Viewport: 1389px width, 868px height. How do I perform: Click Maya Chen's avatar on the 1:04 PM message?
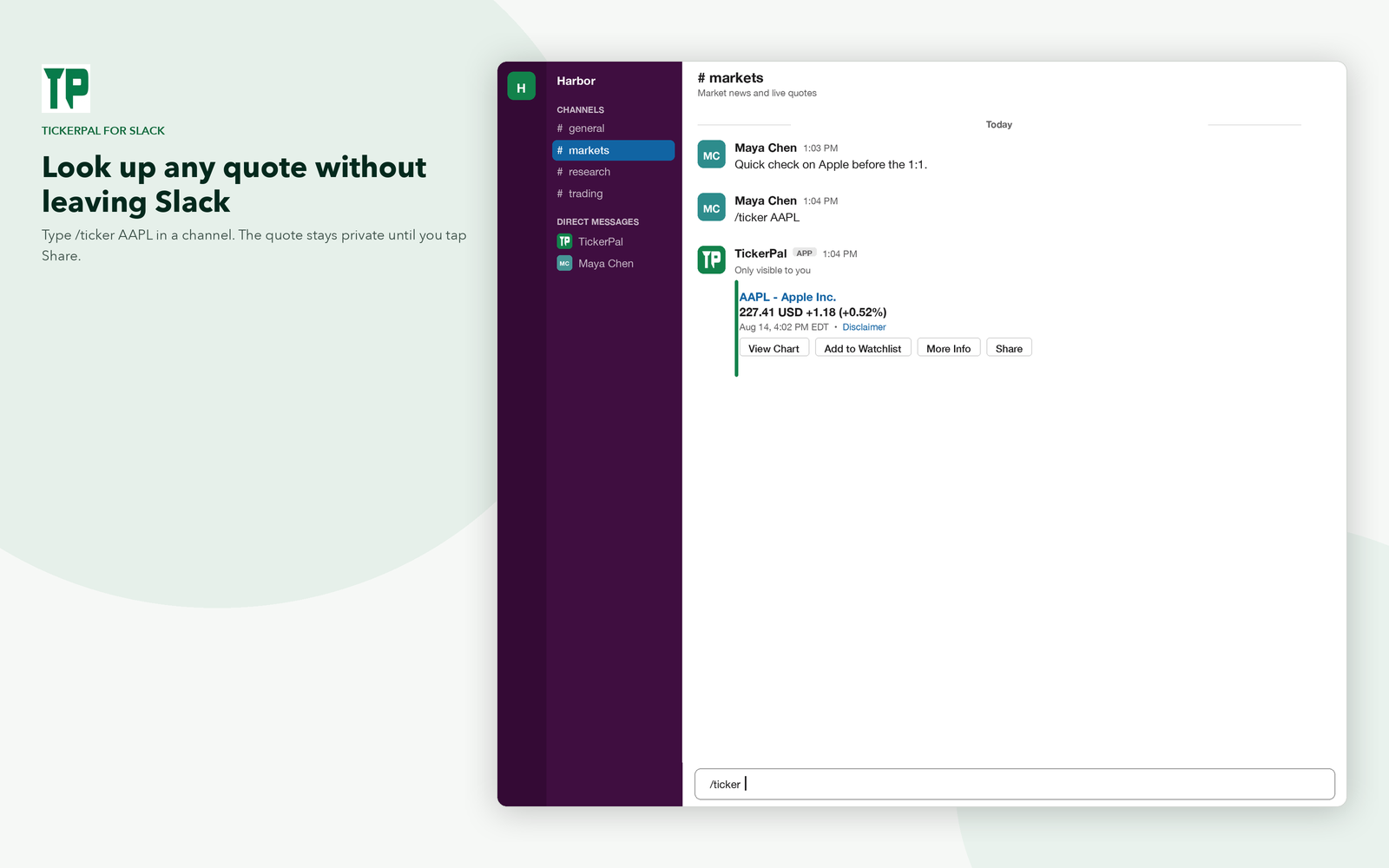[x=712, y=207]
